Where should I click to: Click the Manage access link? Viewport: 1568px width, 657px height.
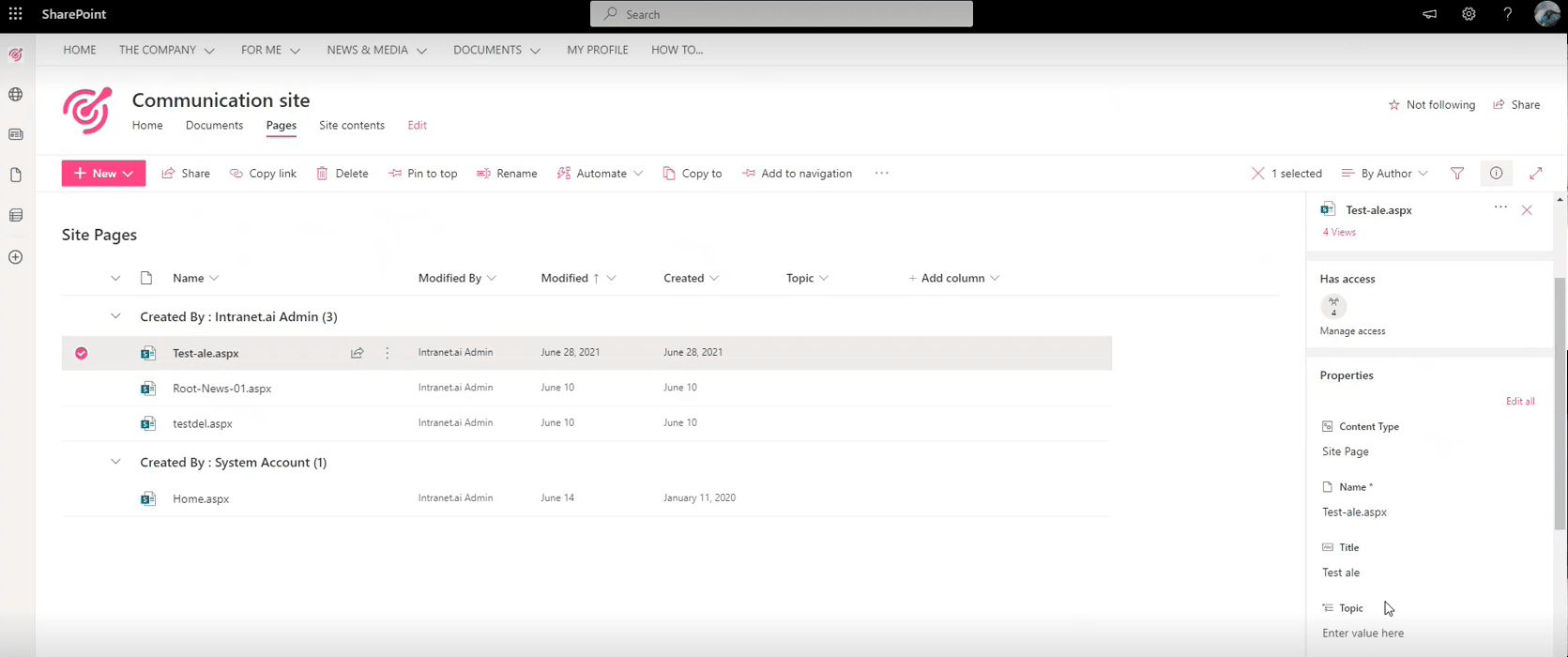1352,331
